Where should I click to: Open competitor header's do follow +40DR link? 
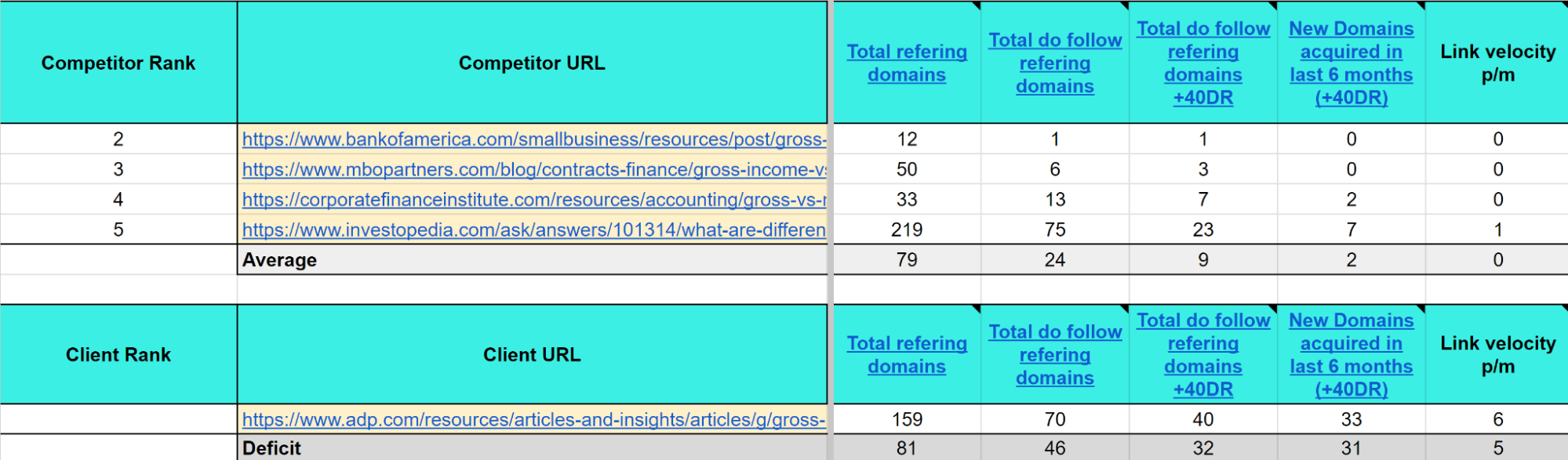(1202, 63)
